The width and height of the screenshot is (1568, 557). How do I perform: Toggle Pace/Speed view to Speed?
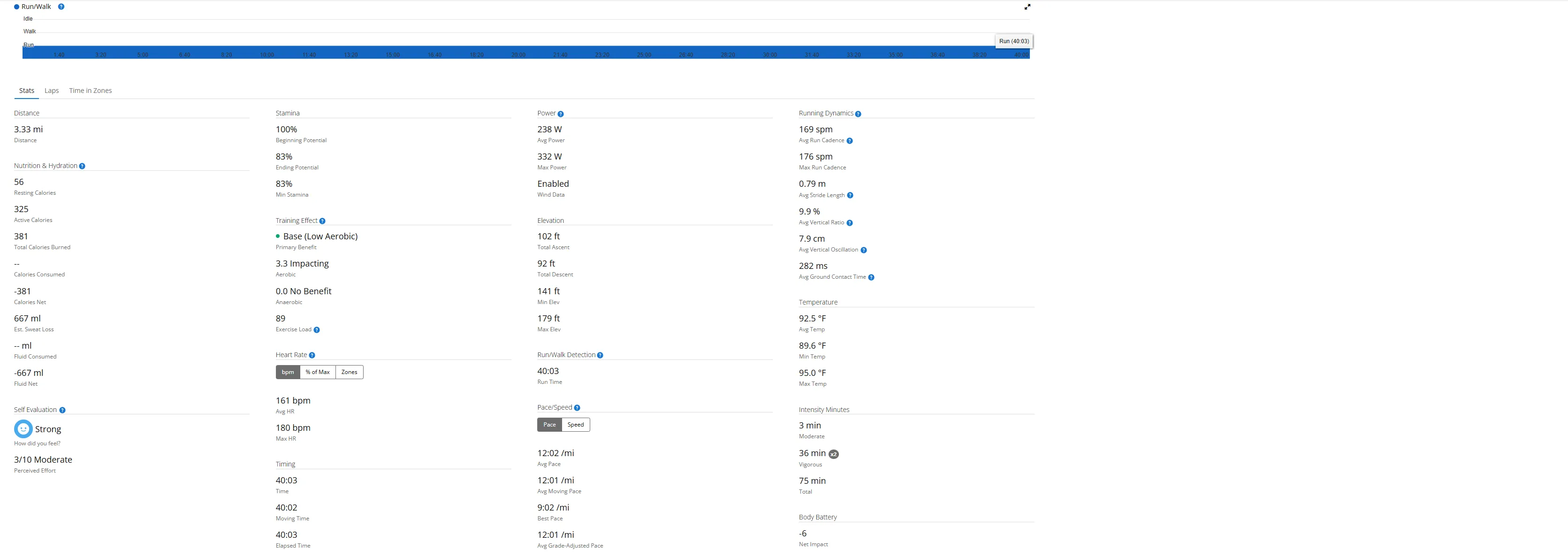(575, 425)
